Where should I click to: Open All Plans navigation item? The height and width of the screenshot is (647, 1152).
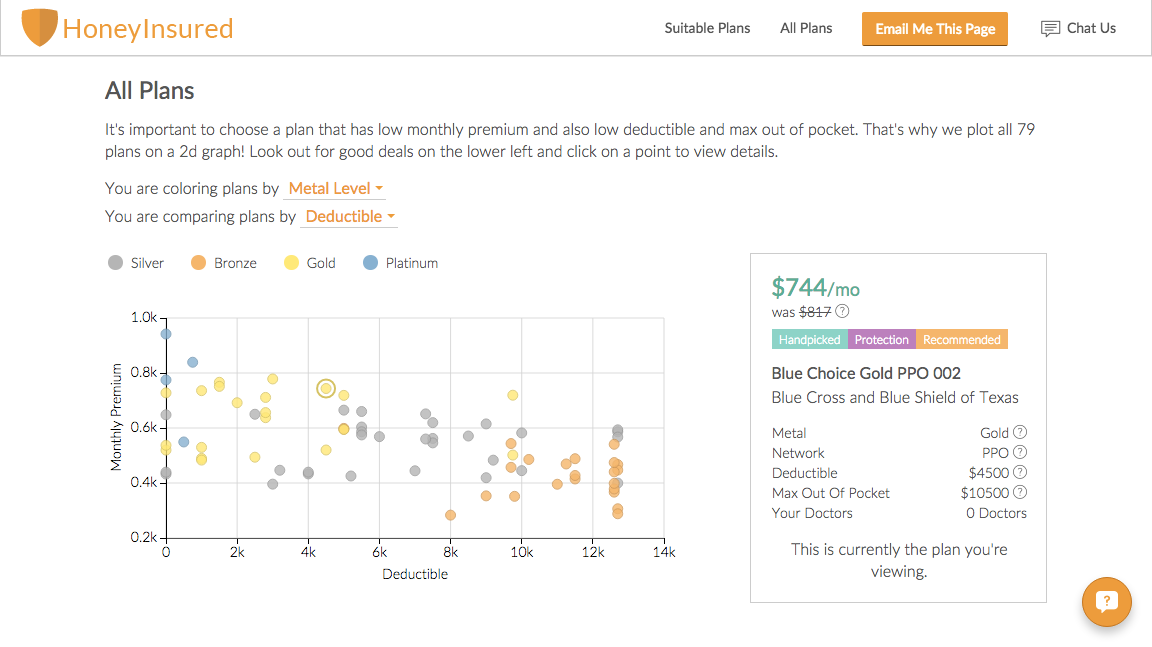(806, 28)
